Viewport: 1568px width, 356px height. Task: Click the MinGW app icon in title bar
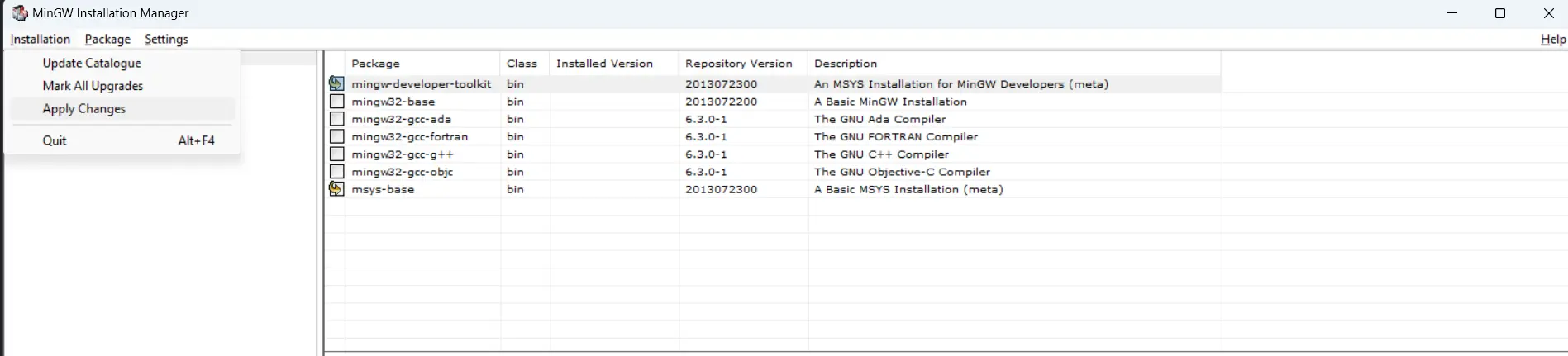click(20, 13)
